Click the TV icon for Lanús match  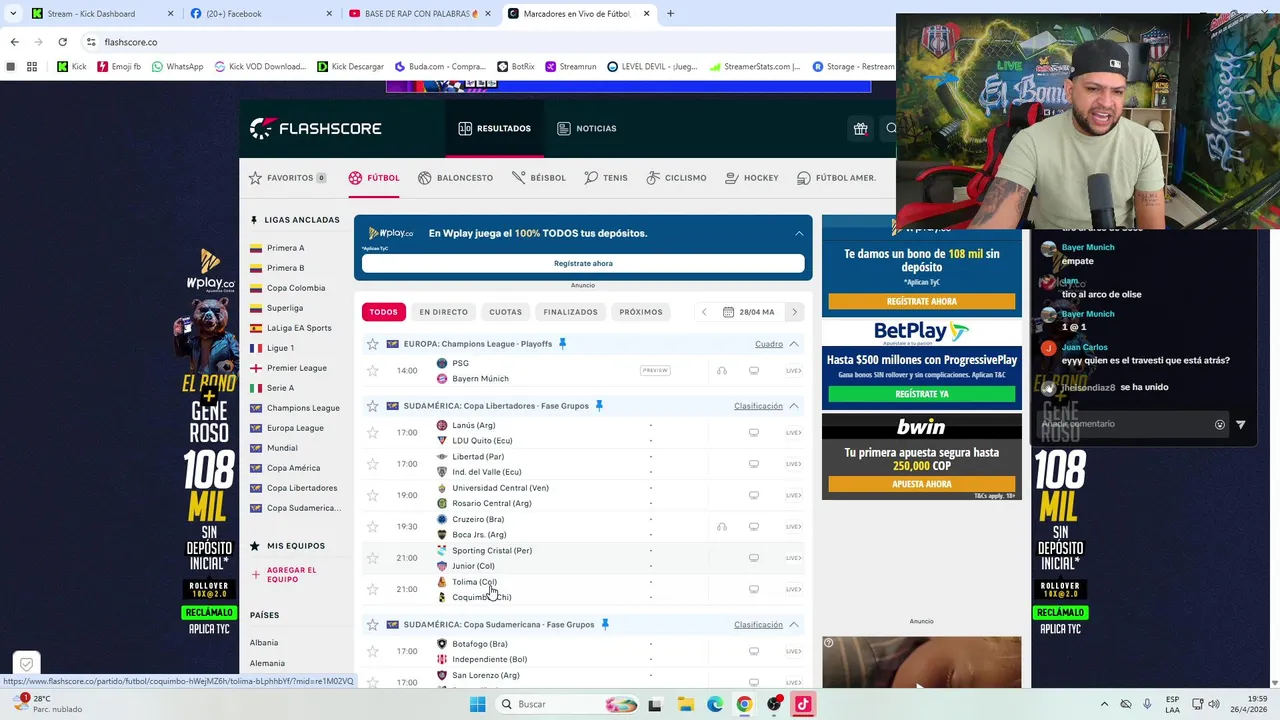754,433
